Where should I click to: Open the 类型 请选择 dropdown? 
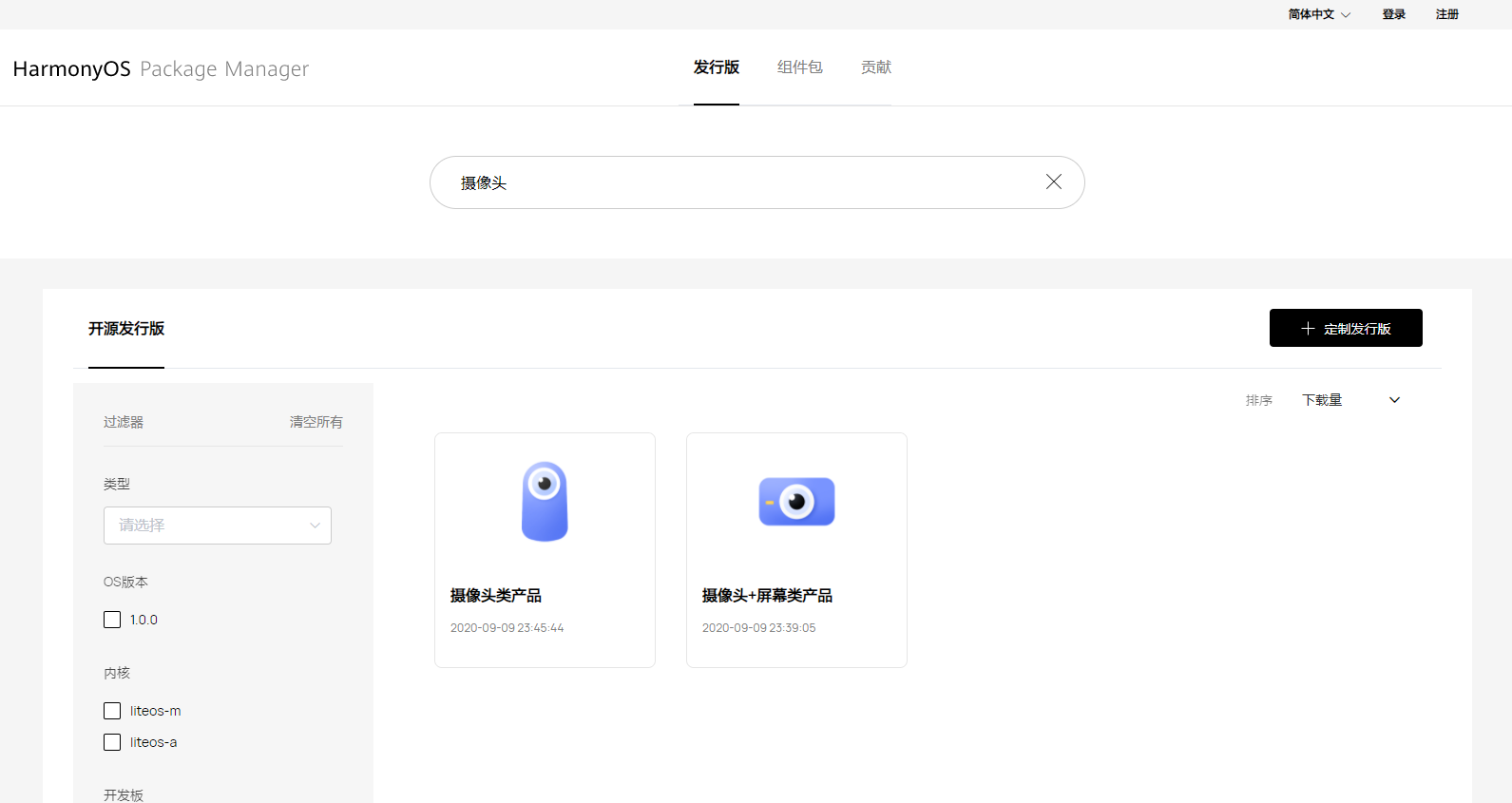(x=218, y=526)
